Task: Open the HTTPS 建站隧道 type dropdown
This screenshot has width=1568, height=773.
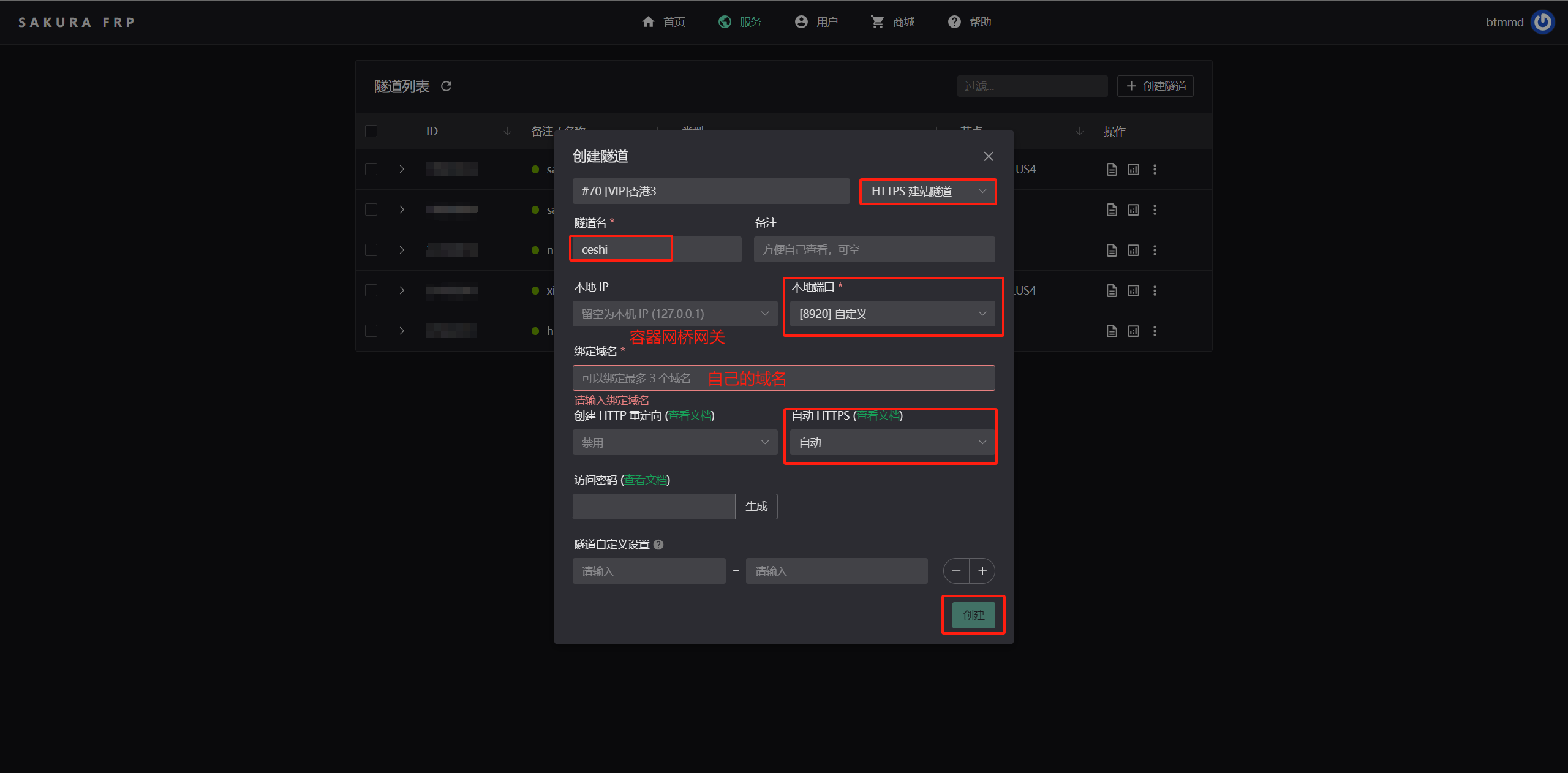Action: [x=927, y=192]
